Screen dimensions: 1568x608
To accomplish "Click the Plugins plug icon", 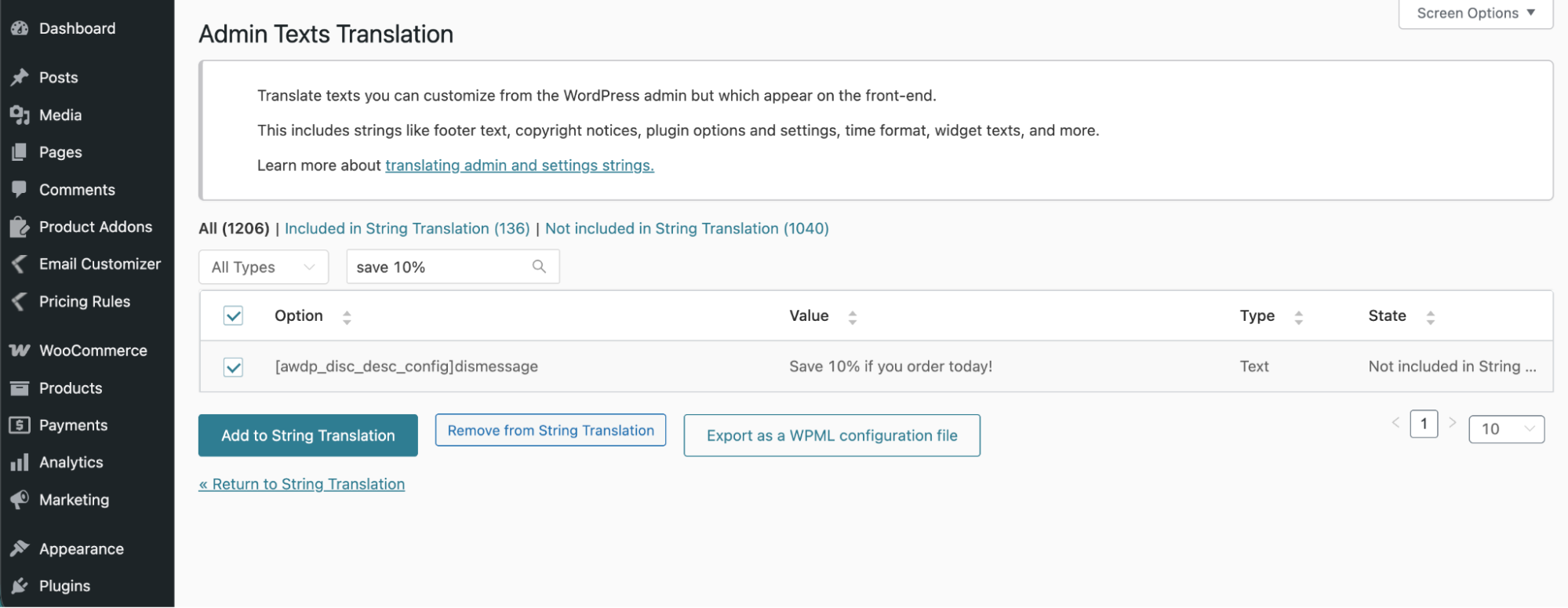I will tap(20, 586).
